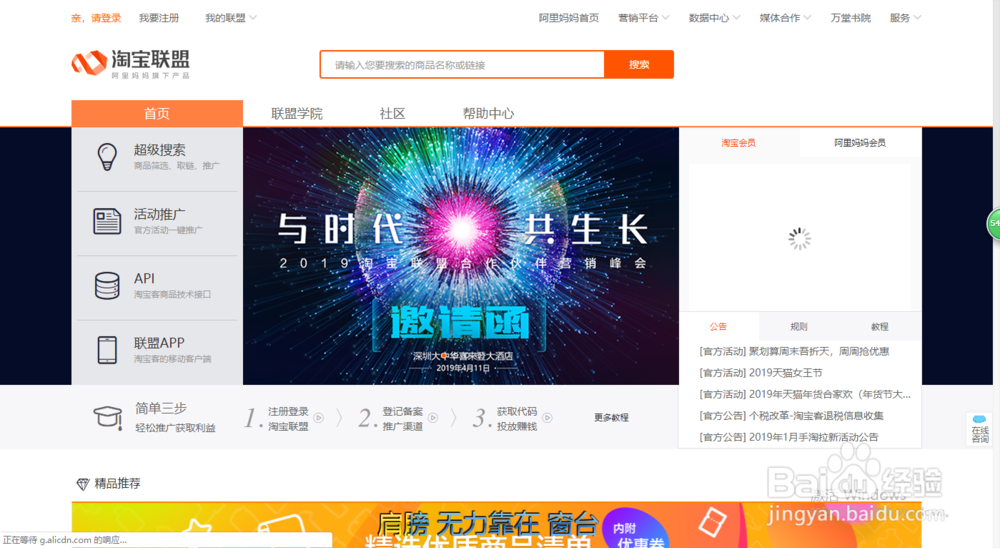The height and width of the screenshot is (548, 1000).
Task: Click the play icon beside 登记备案 step
Action: tap(433, 418)
